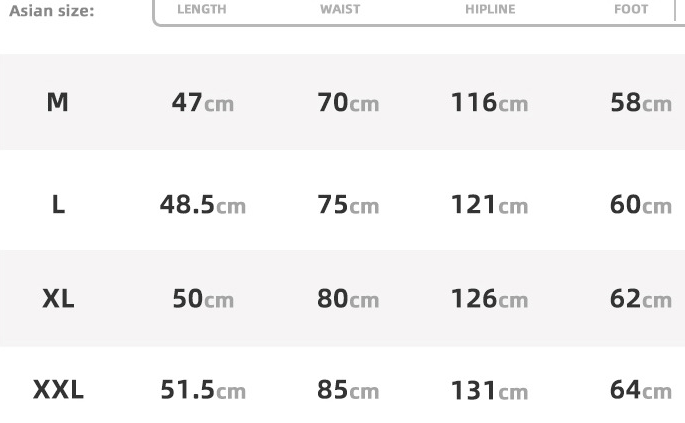Select the L size row label
Viewport: 685px width, 423px height.
click(x=58, y=205)
